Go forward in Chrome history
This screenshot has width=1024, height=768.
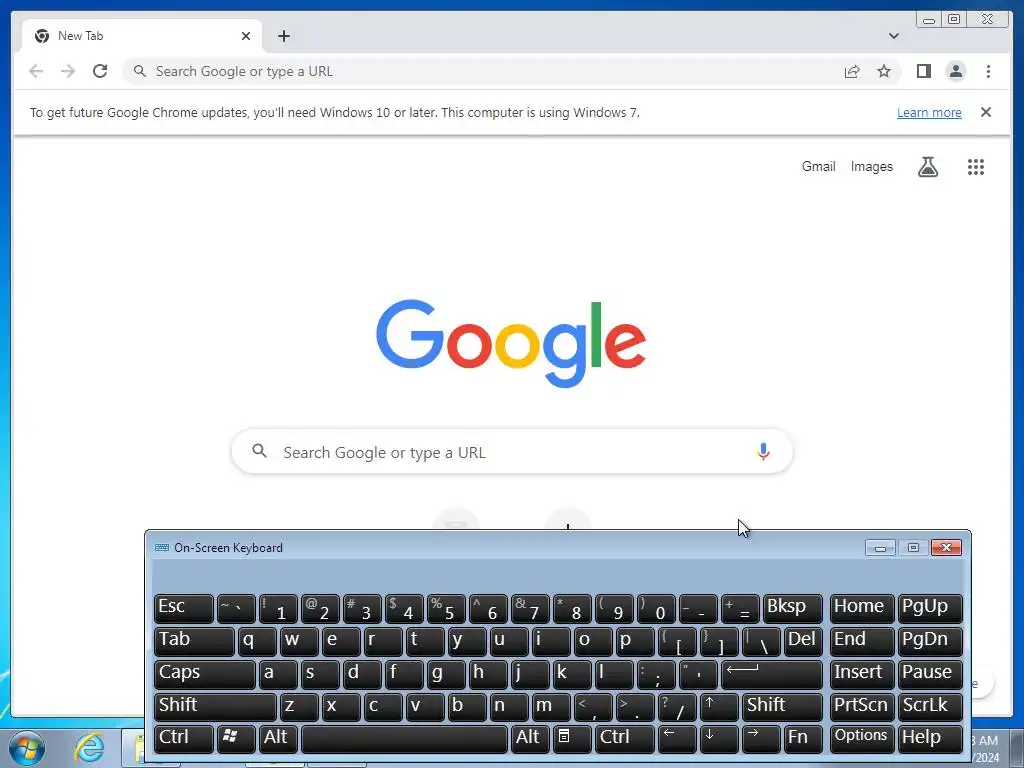coord(68,71)
